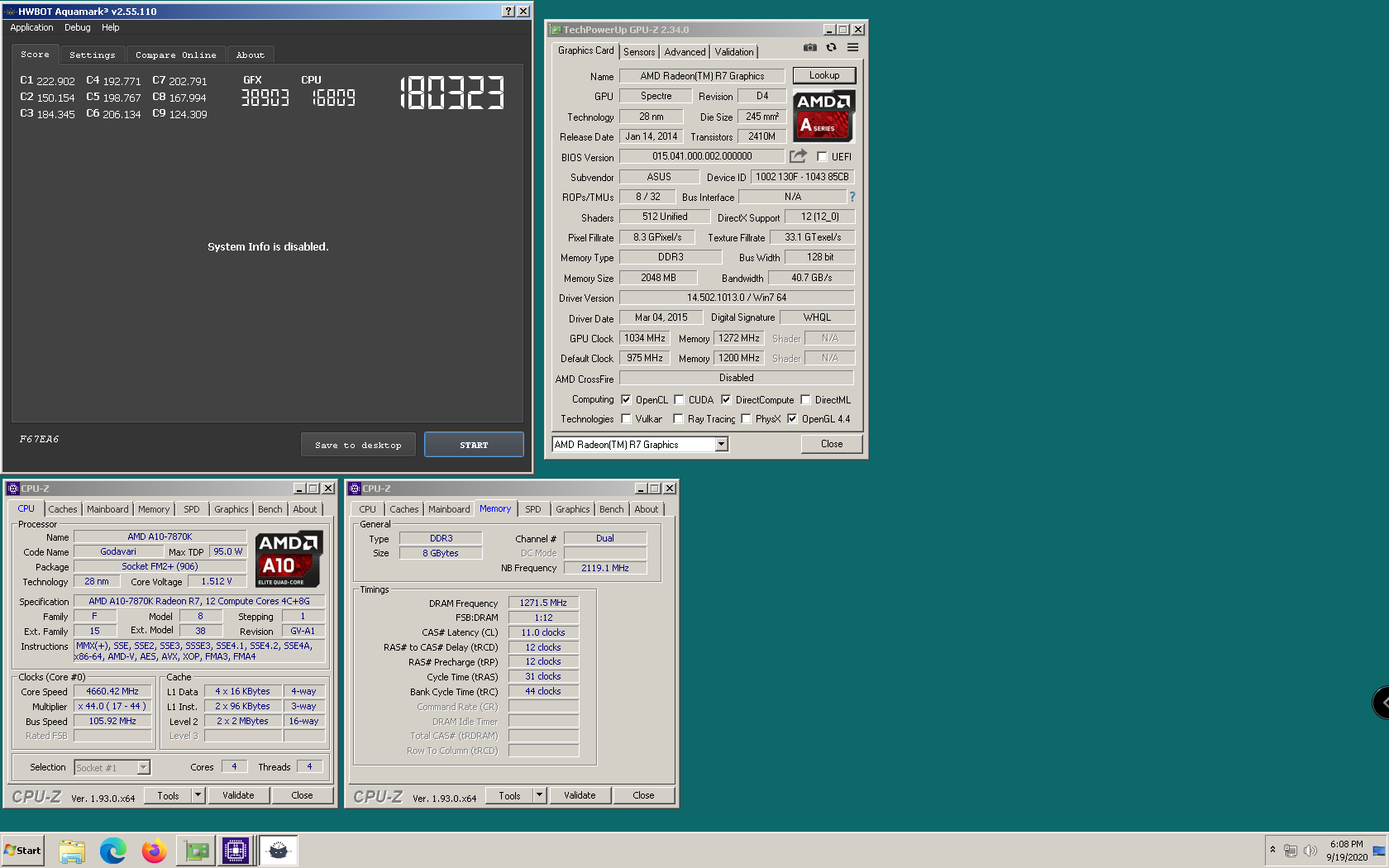Expand Tools dropdown arrow in CPU-Z Memory window

(539, 795)
